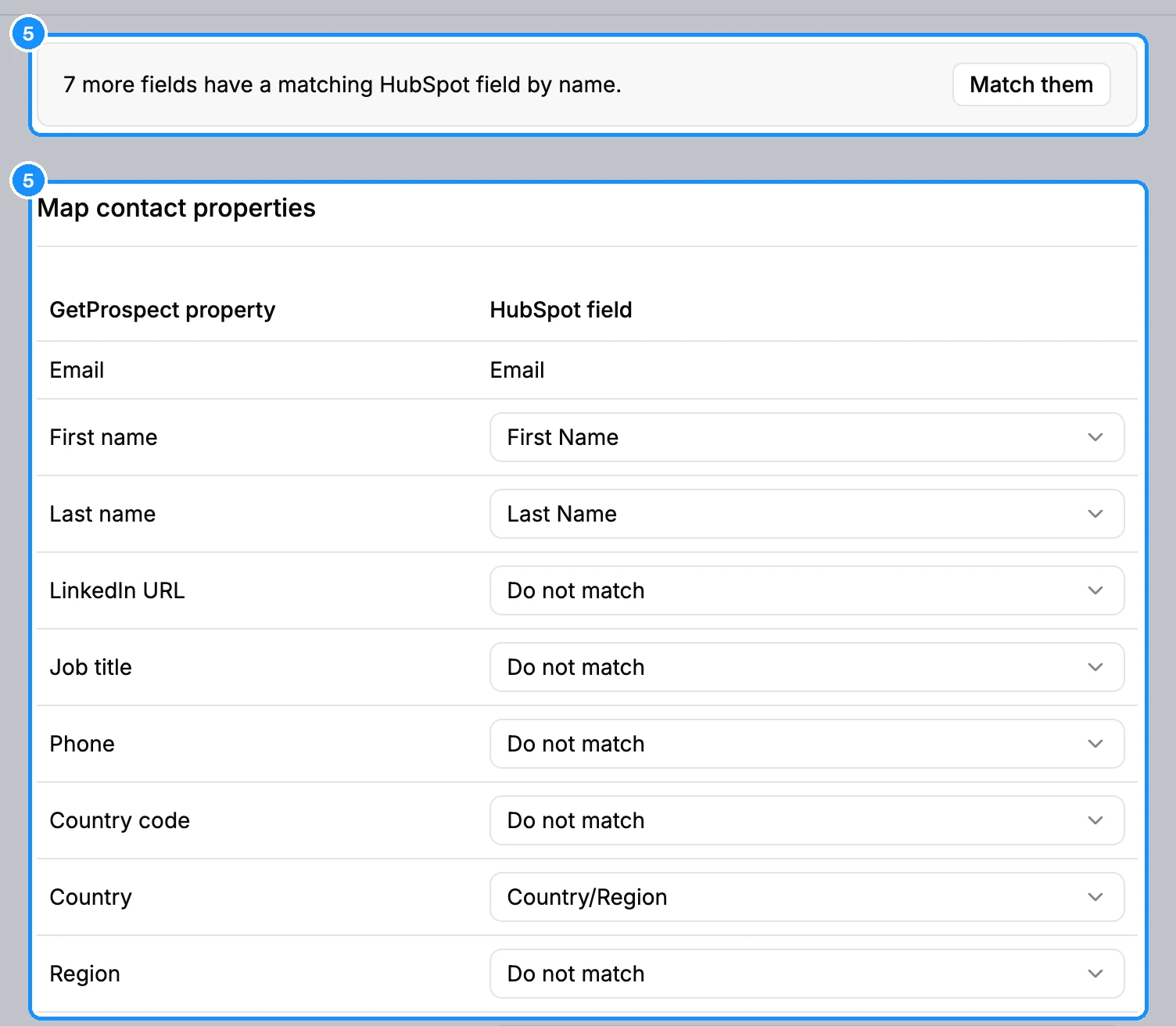1176x1026 pixels.
Task: Click the 'First name' property label
Action: tap(103, 437)
